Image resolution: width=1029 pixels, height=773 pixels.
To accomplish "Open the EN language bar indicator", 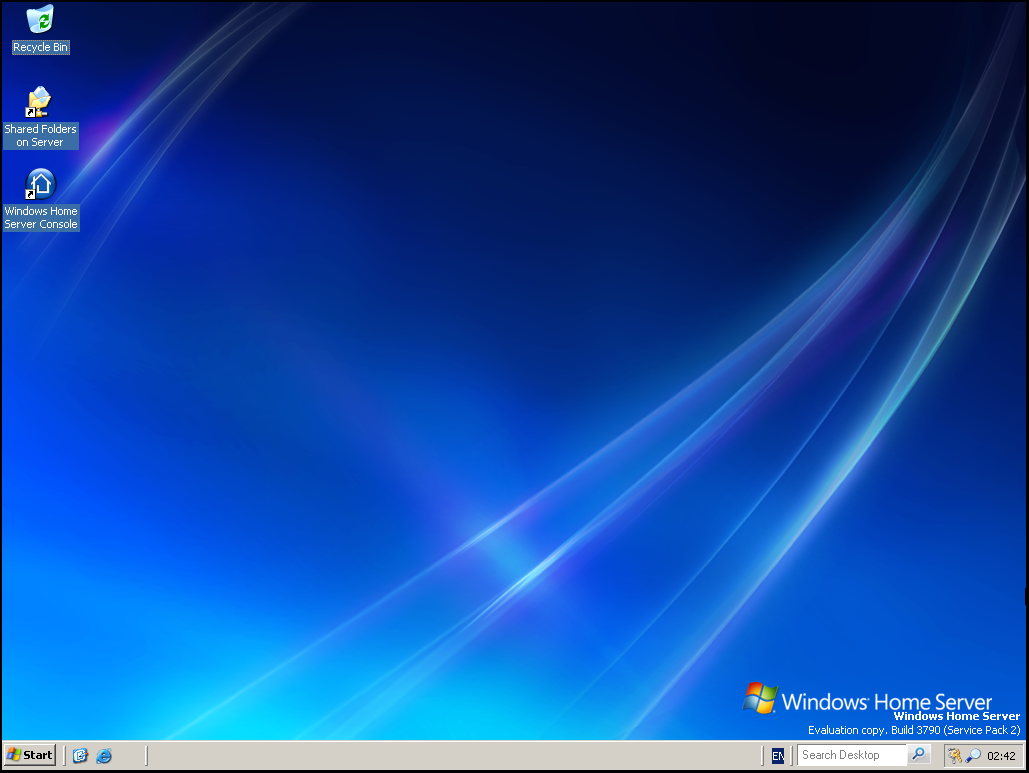I will [x=778, y=756].
